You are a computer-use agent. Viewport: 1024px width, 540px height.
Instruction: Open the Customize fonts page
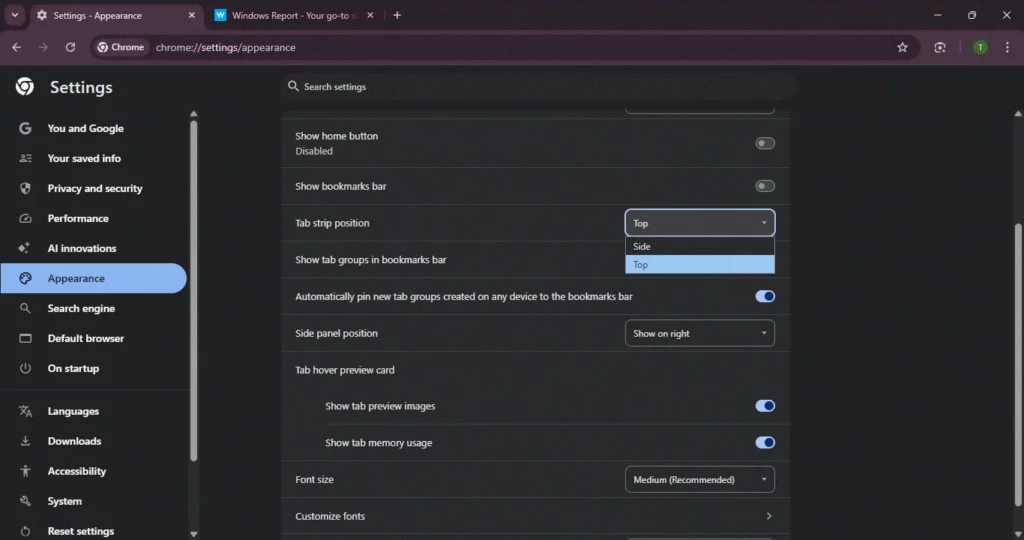(534, 516)
